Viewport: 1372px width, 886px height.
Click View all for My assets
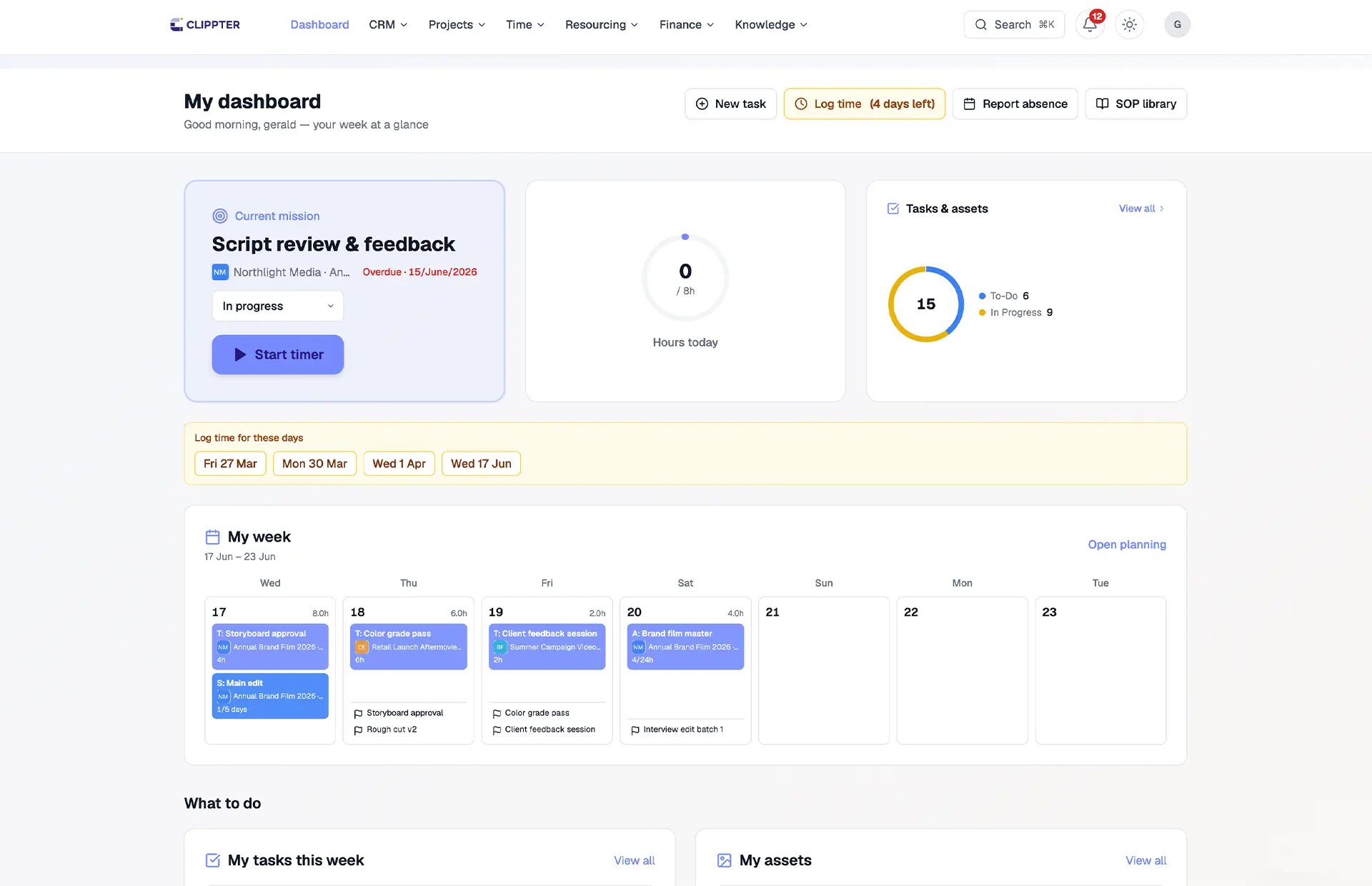pyautogui.click(x=1145, y=860)
